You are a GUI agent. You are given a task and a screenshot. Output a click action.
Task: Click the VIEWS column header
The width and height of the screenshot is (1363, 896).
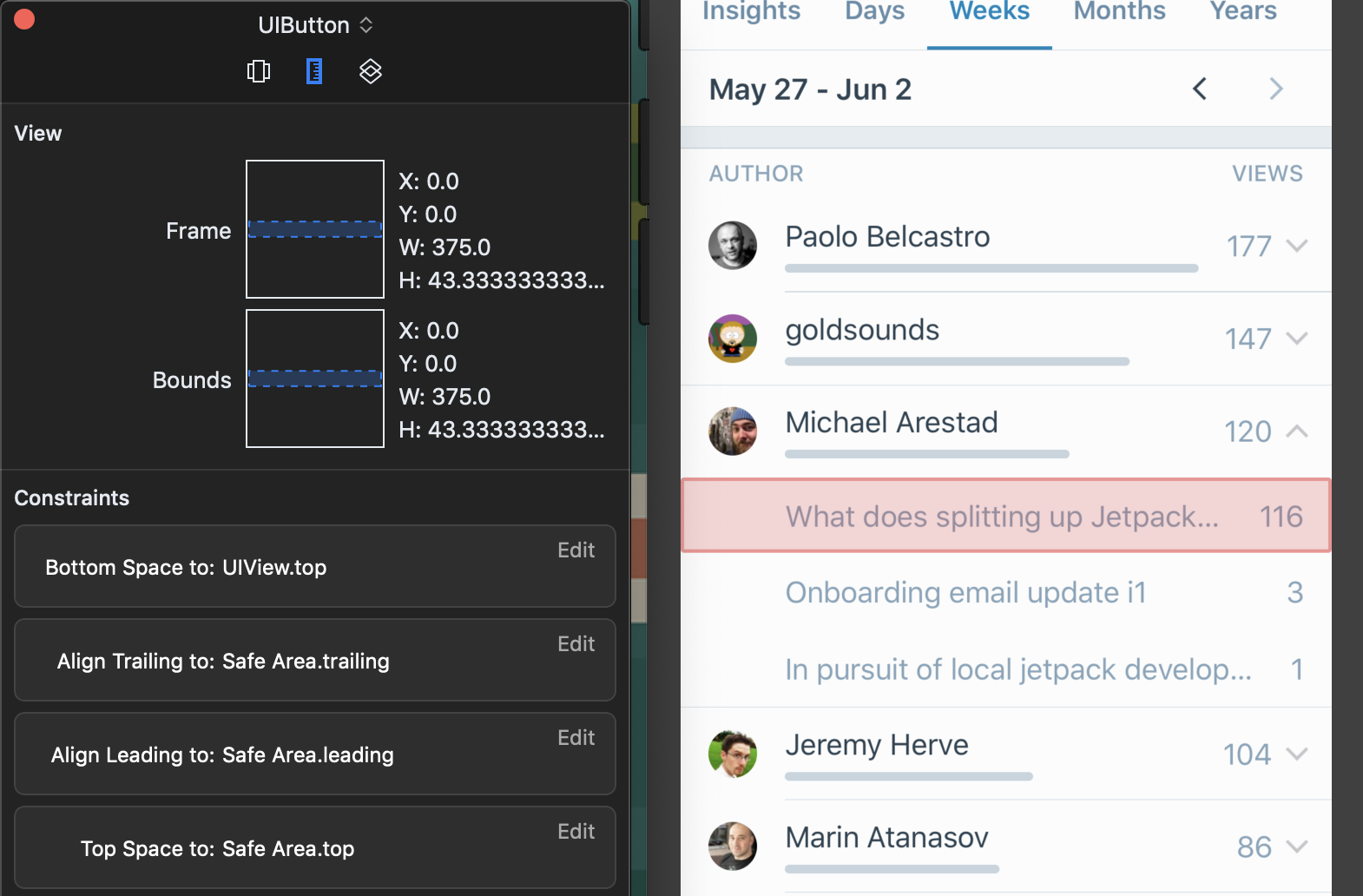(x=1268, y=174)
